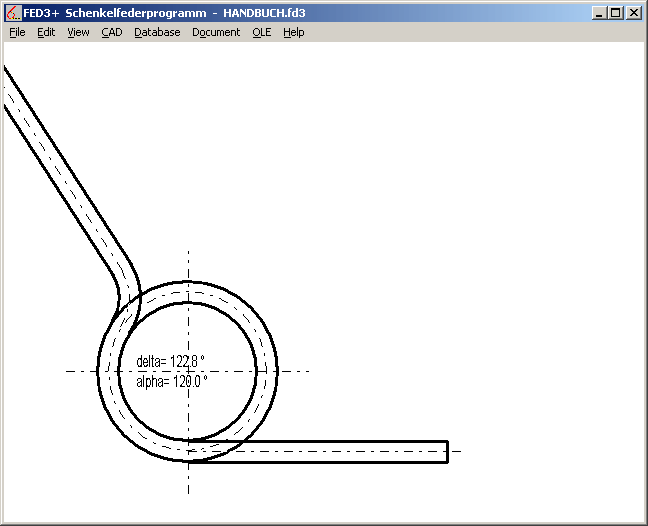
Task: Click the crosshair center of spring coil
Action: pos(188,371)
